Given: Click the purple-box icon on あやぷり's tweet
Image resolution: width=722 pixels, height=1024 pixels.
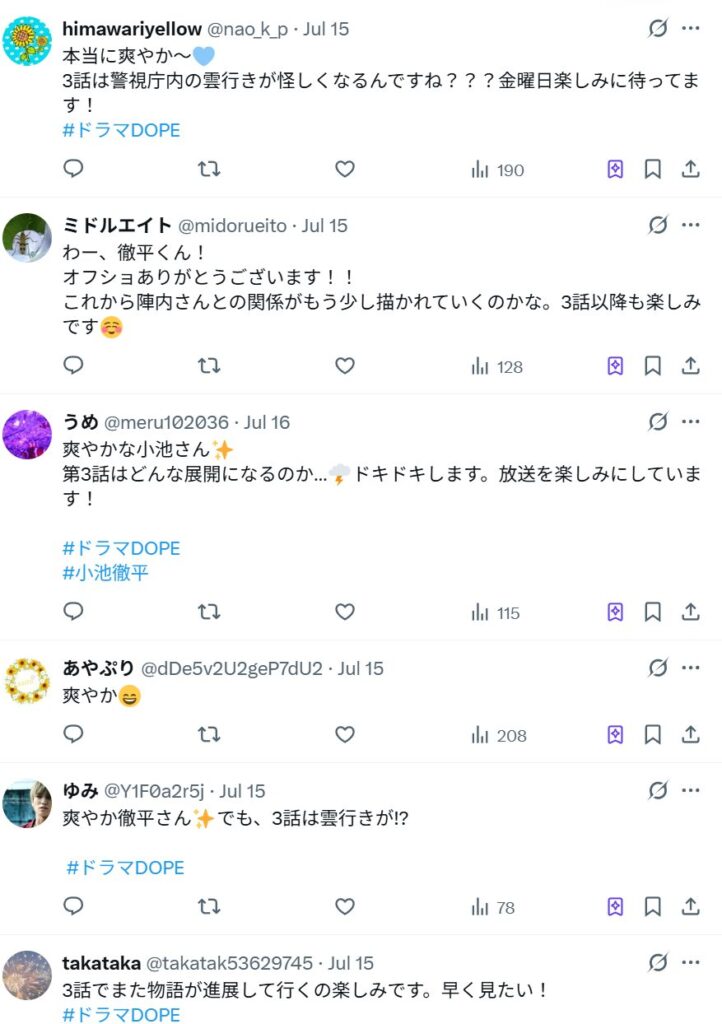Looking at the screenshot, I should point(615,735).
